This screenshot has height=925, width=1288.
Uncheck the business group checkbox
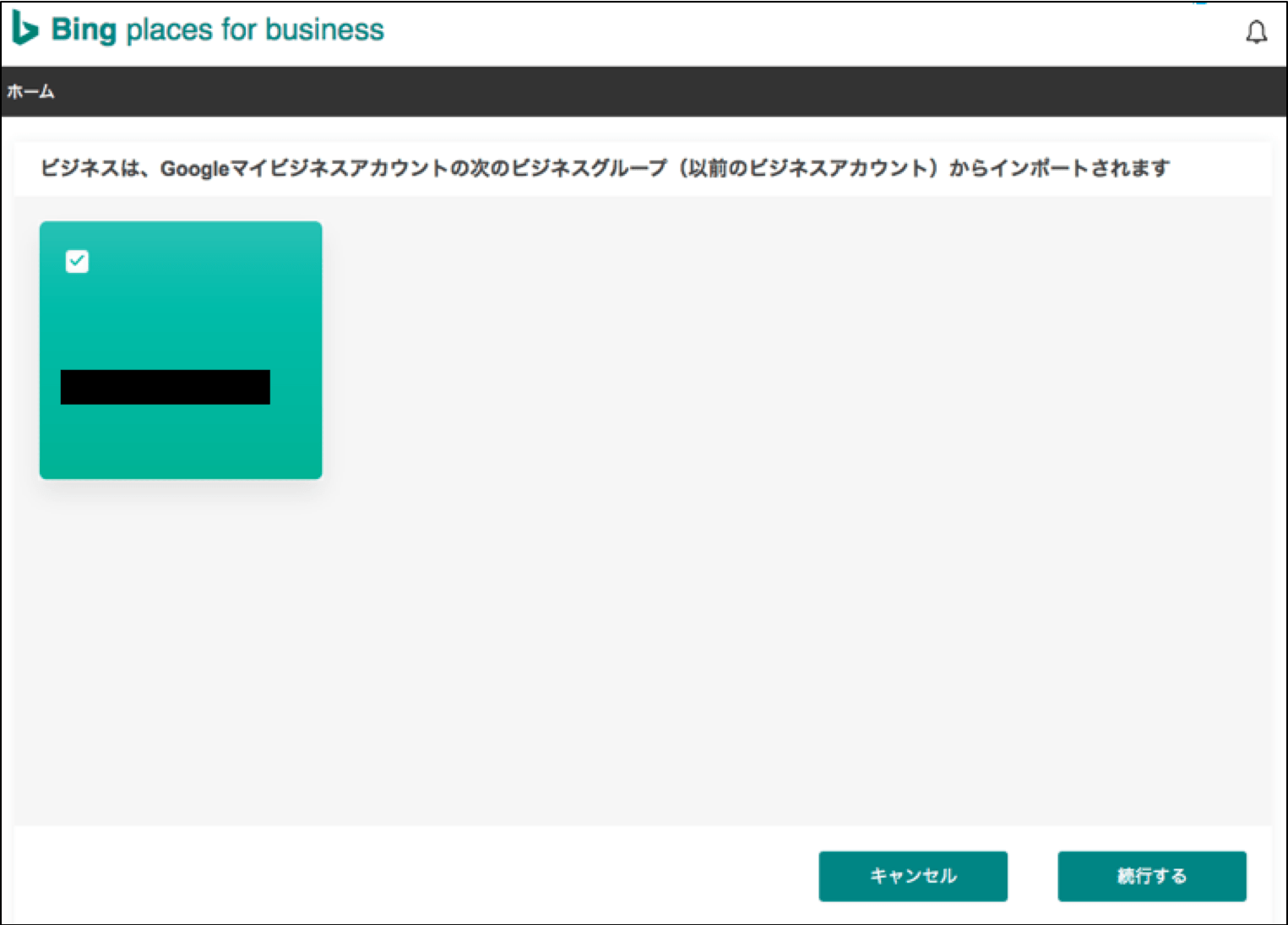pos(77,261)
